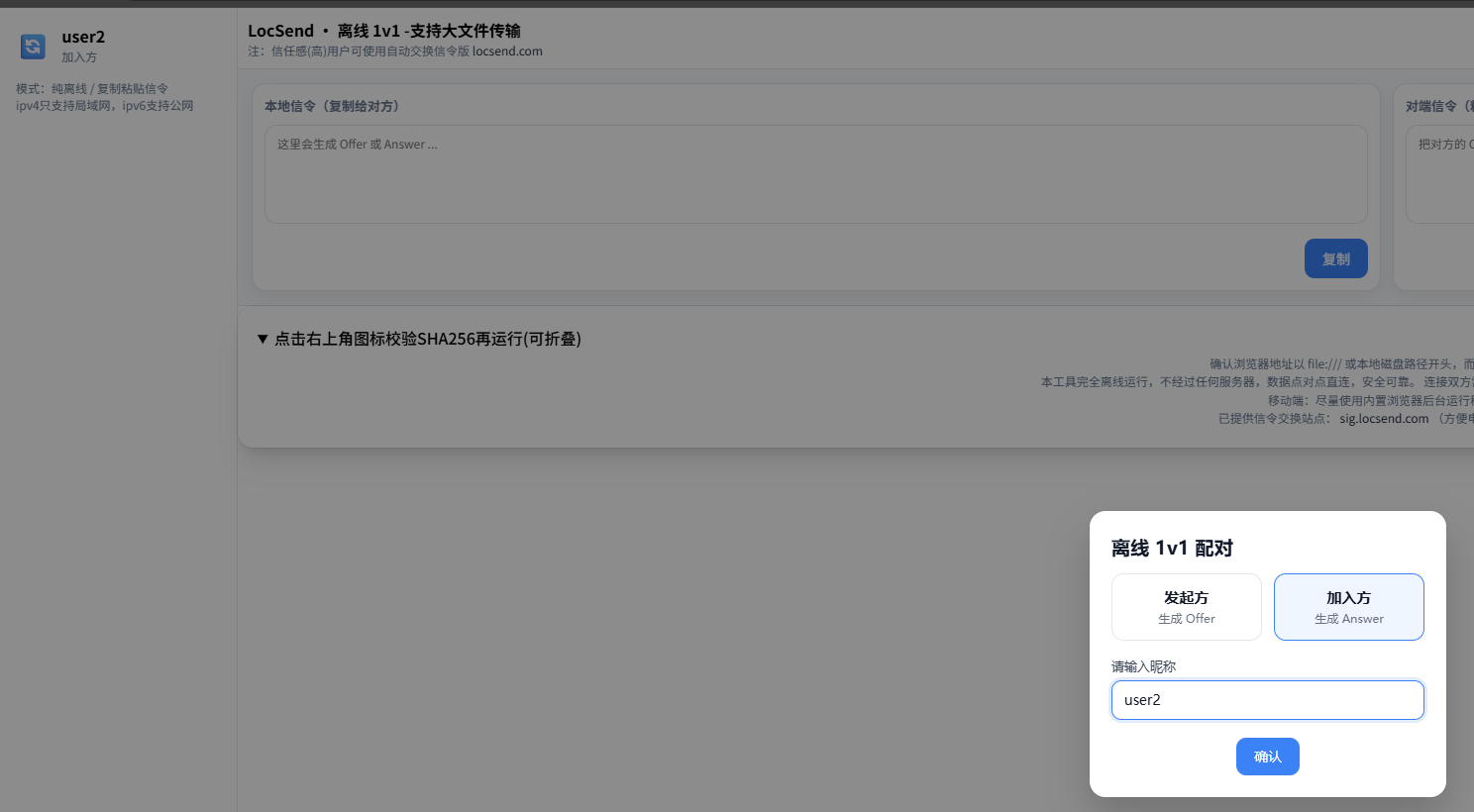Select 加入方 (generate Answer) option
The height and width of the screenshot is (812, 1474).
pos(1348,607)
